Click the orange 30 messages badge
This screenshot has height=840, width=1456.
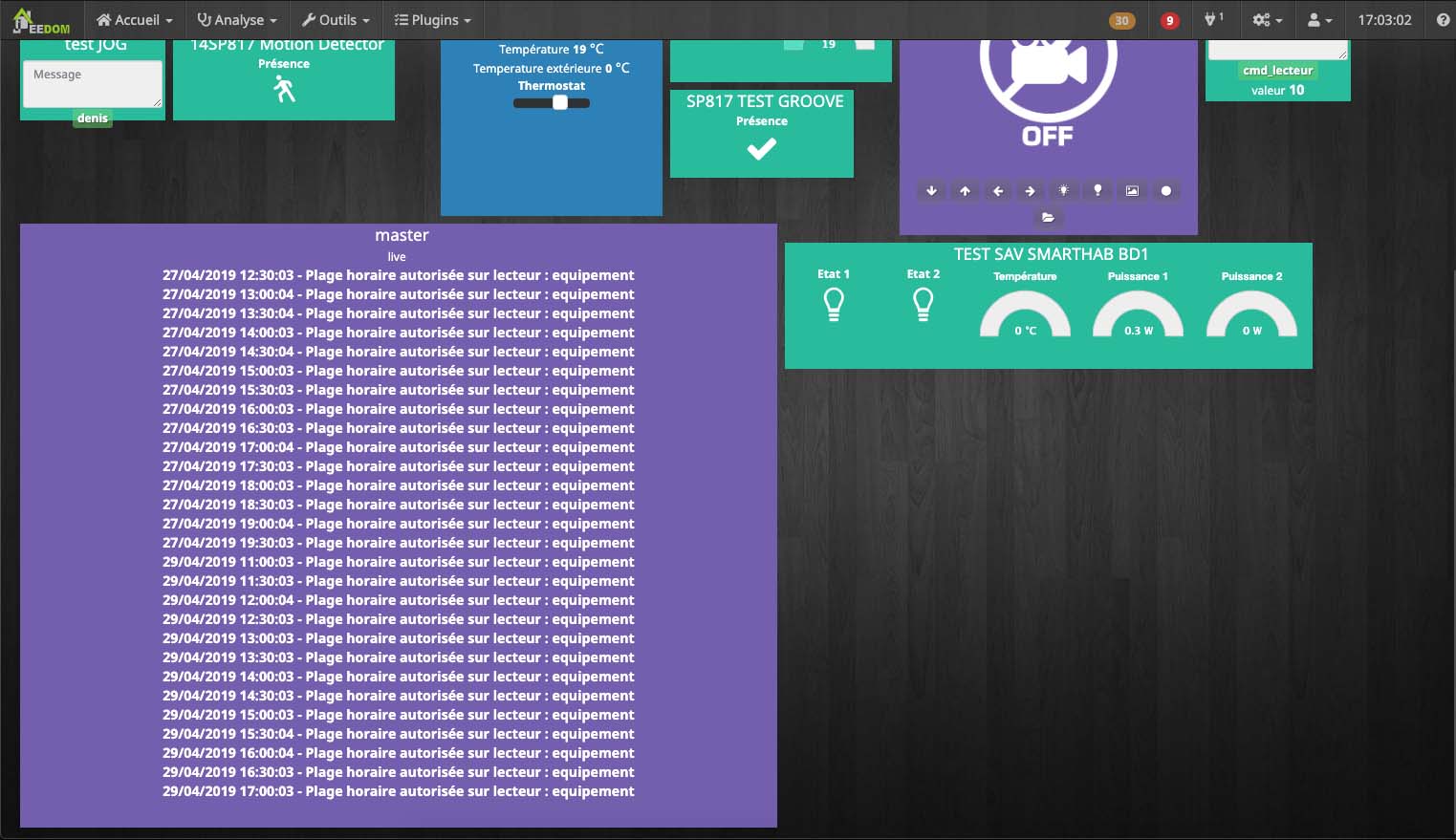click(x=1122, y=20)
